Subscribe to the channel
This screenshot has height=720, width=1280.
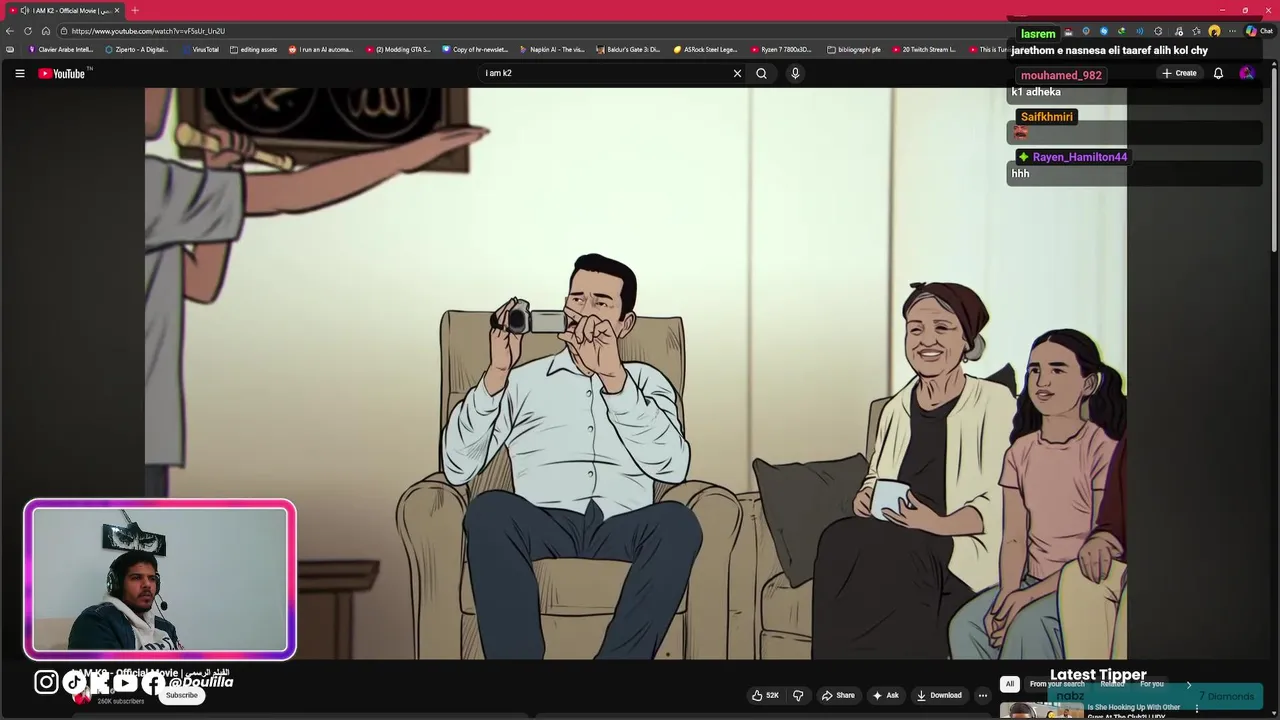click(x=182, y=695)
